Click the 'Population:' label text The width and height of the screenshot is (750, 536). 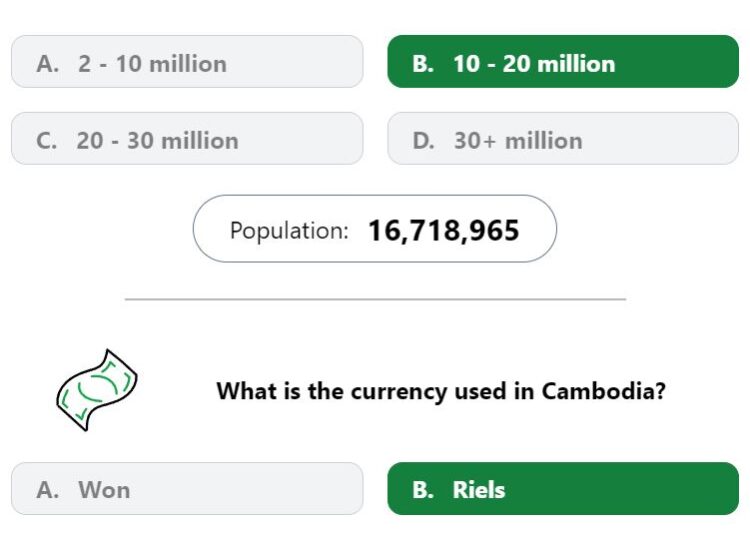tap(289, 230)
